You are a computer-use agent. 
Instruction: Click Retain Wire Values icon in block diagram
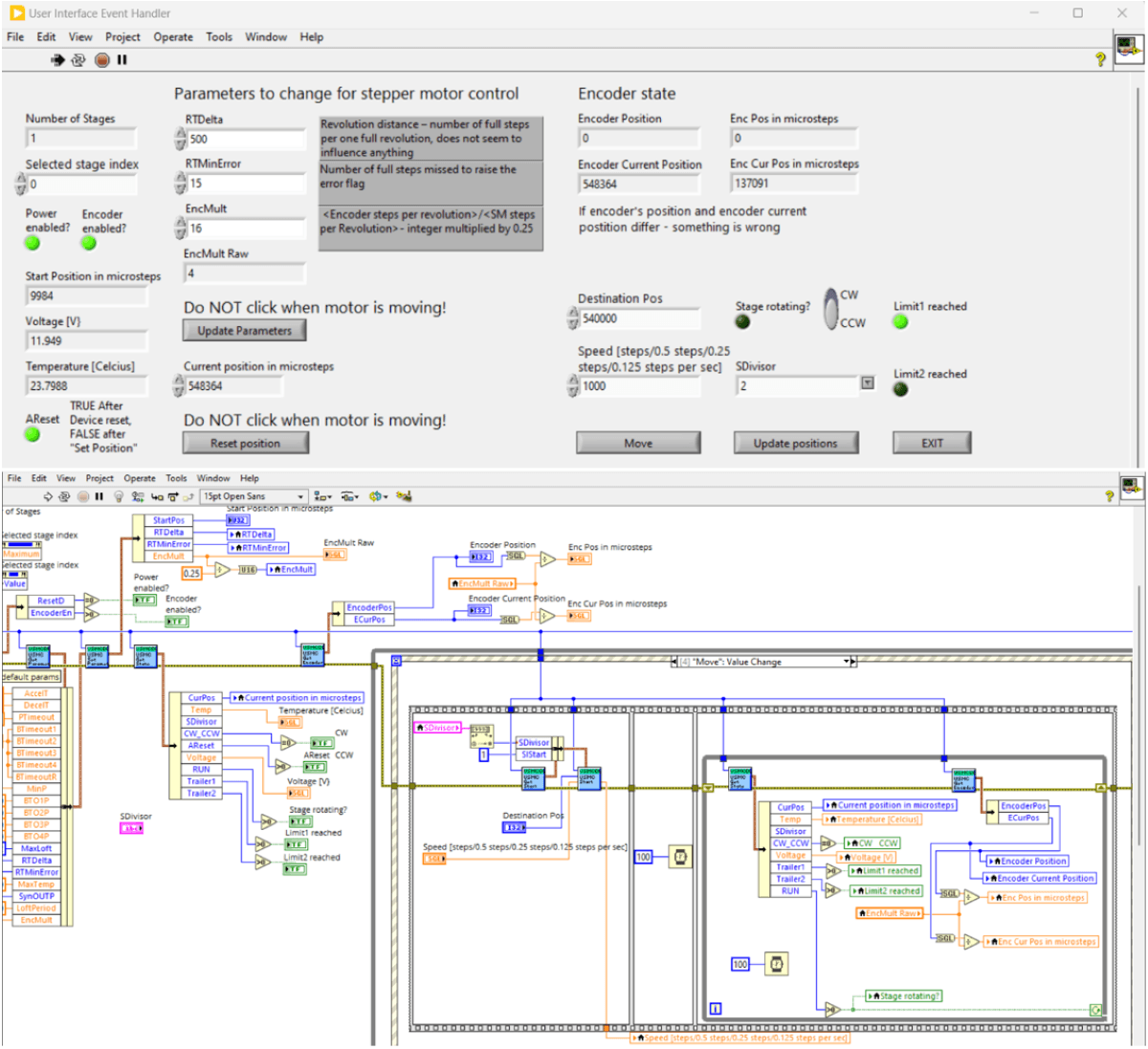[x=138, y=496]
